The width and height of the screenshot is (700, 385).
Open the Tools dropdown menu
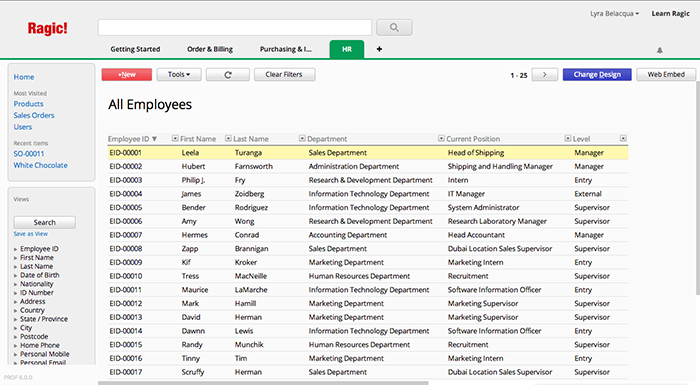tap(179, 75)
